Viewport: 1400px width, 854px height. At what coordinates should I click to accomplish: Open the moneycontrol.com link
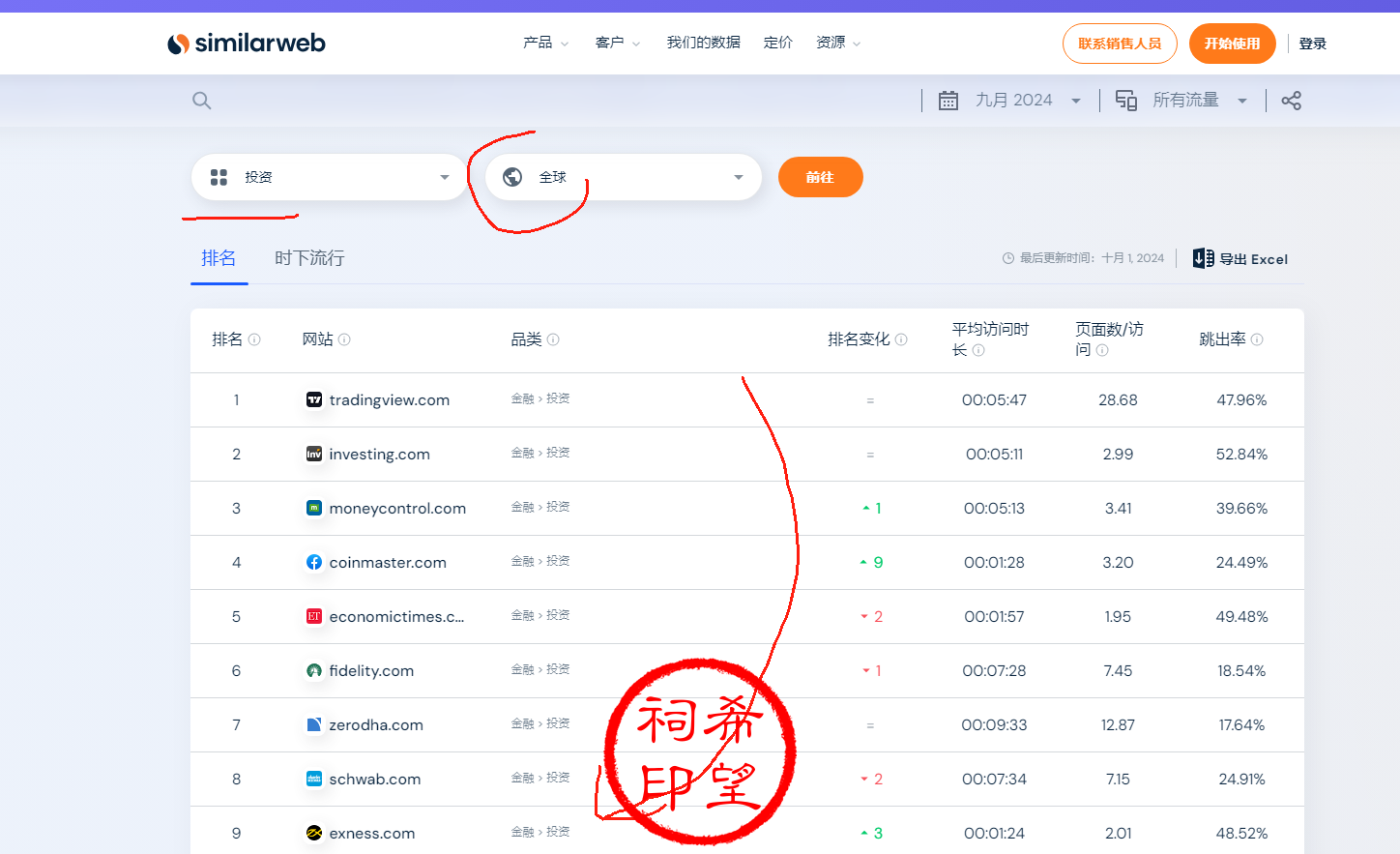tap(397, 509)
